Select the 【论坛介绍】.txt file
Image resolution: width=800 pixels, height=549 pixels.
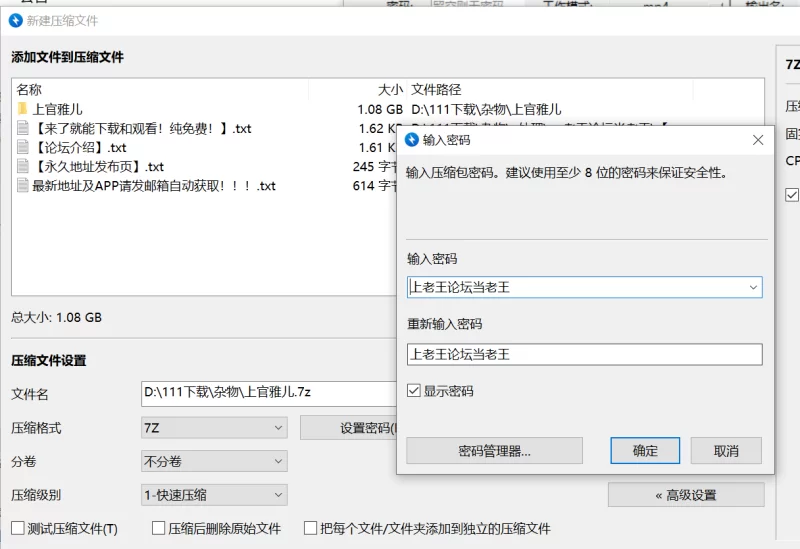tap(79, 147)
